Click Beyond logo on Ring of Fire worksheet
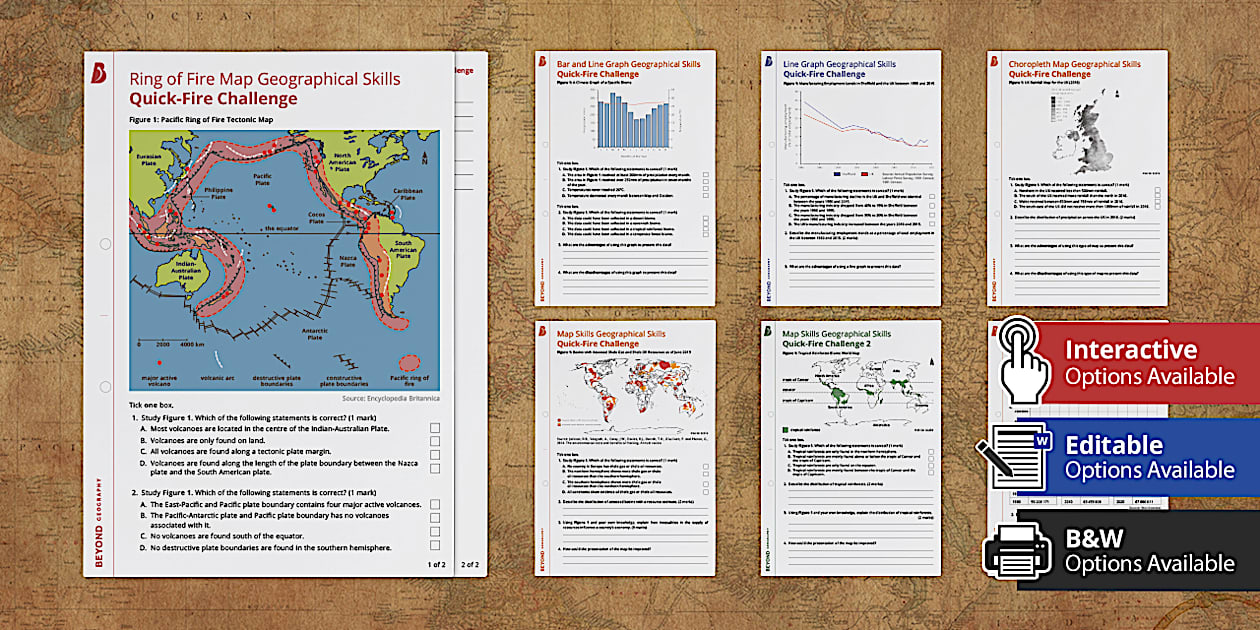 [x=99, y=72]
